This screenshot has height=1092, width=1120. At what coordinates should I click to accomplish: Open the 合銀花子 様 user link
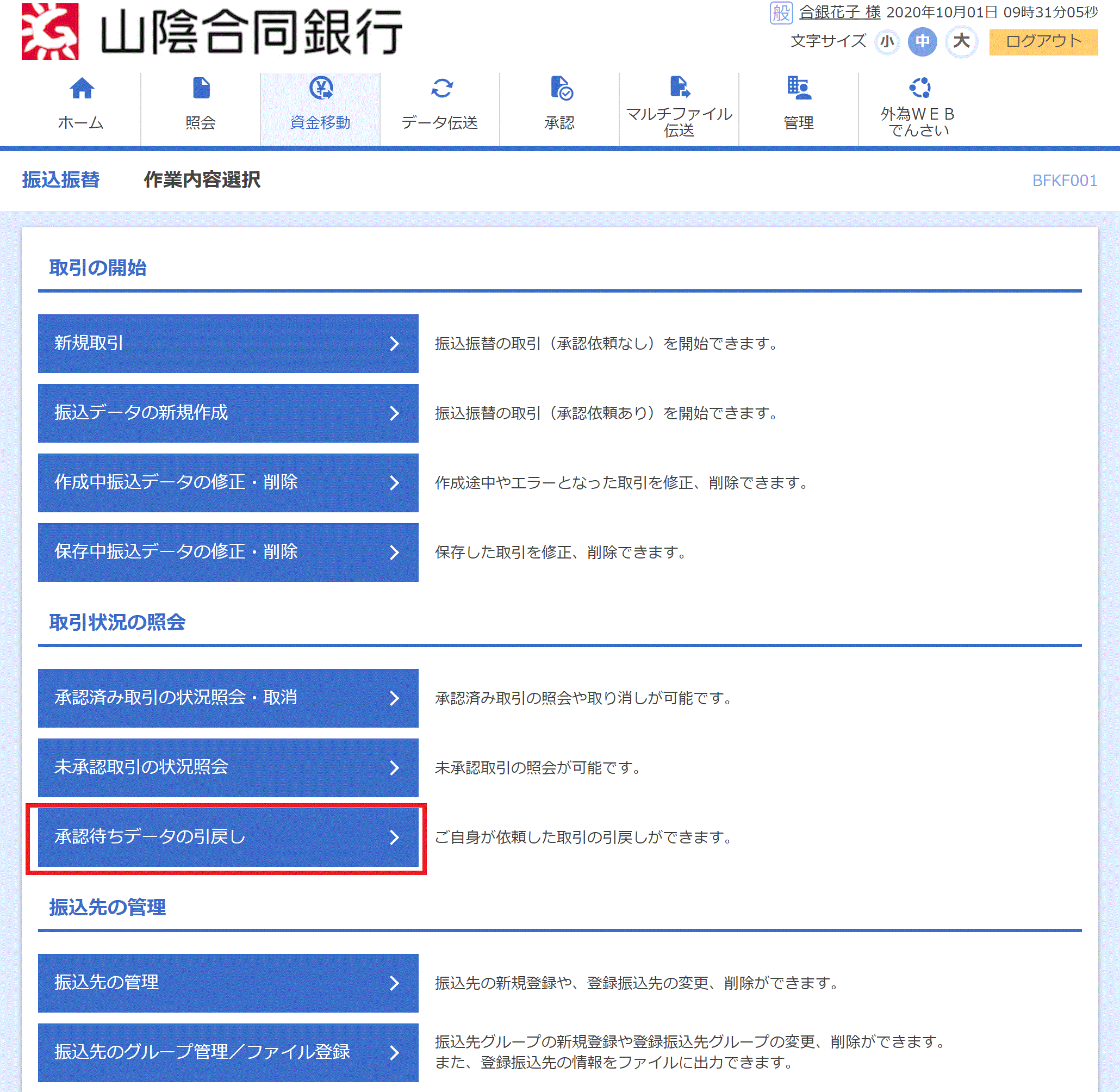[x=839, y=12]
